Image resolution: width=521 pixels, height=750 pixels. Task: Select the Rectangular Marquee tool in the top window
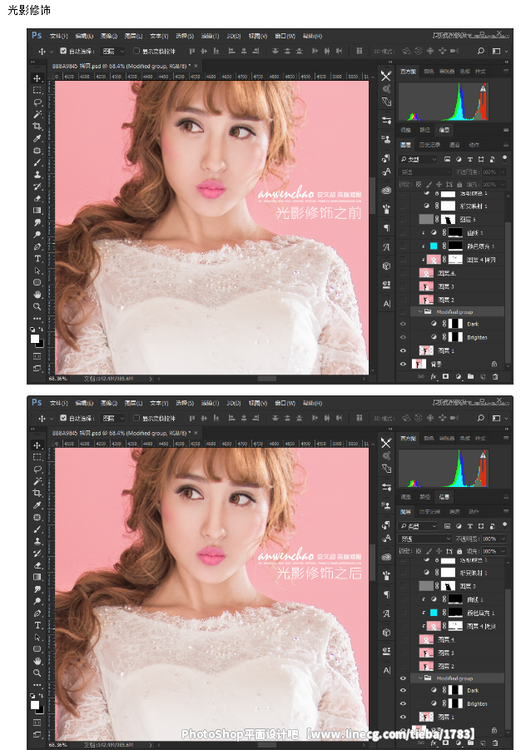(37, 90)
